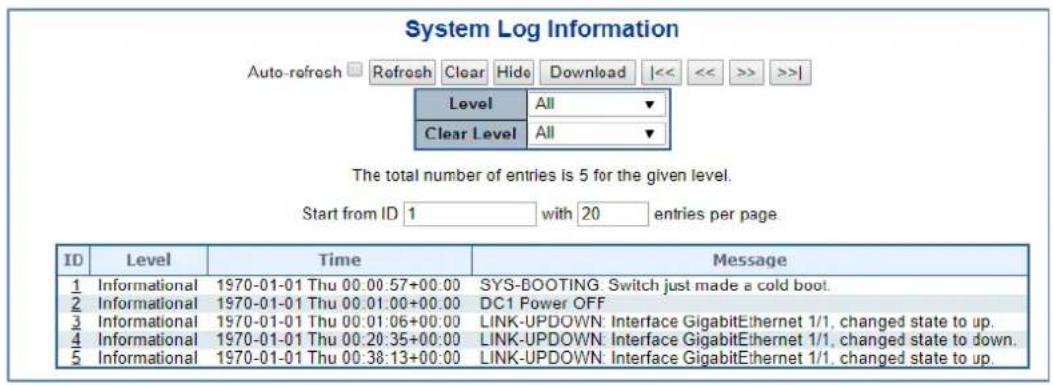The width and height of the screenshot is (1053, 385).
Task: Jump to first page with |<< button
Action: (x=662, y=72)
